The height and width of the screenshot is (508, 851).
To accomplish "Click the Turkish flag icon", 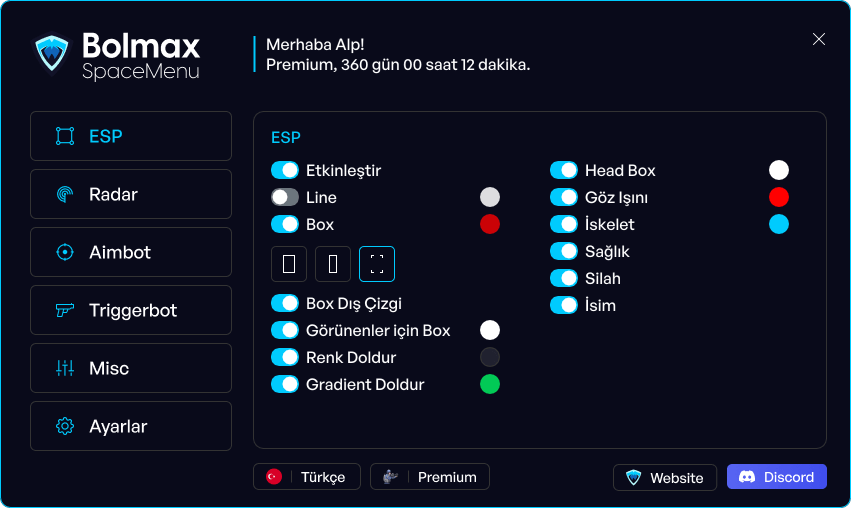I will [x=274, y=477].
